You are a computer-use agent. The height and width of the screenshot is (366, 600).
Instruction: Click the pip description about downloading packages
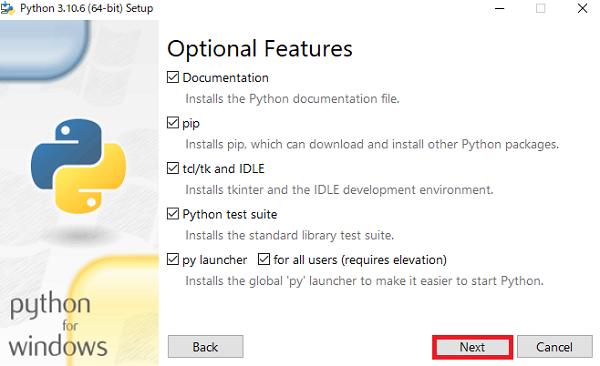click(x=372, y=144)
